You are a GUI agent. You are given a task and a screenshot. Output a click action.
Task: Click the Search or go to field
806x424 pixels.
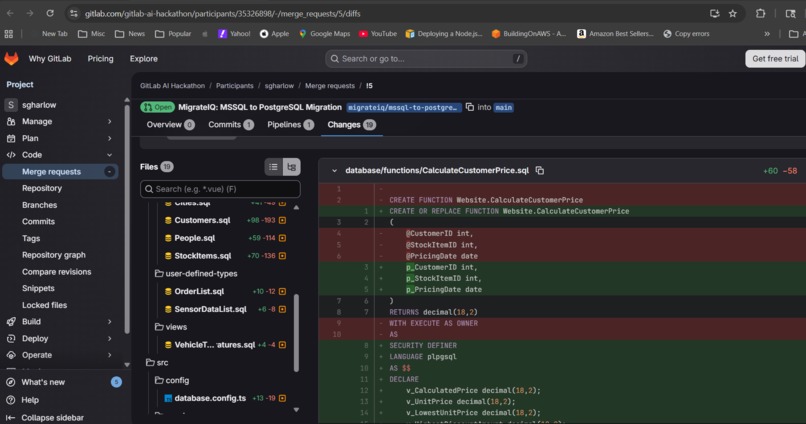426,59
